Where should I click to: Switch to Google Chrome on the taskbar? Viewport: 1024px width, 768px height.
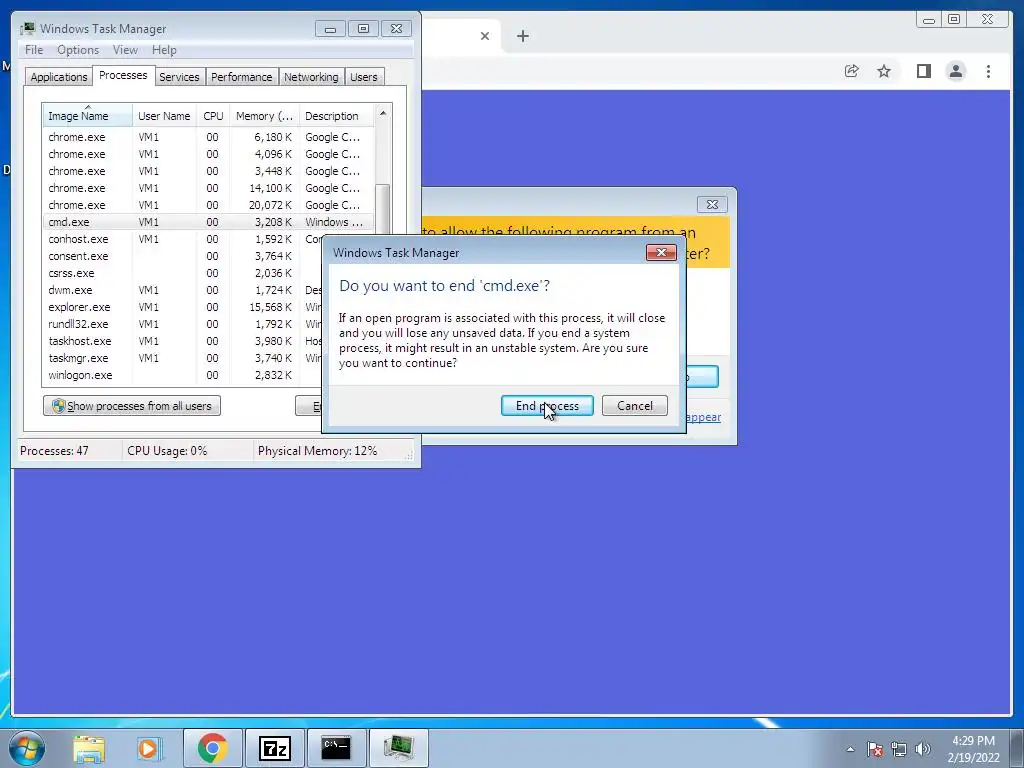pyautogui.click(x=212, y=748)
